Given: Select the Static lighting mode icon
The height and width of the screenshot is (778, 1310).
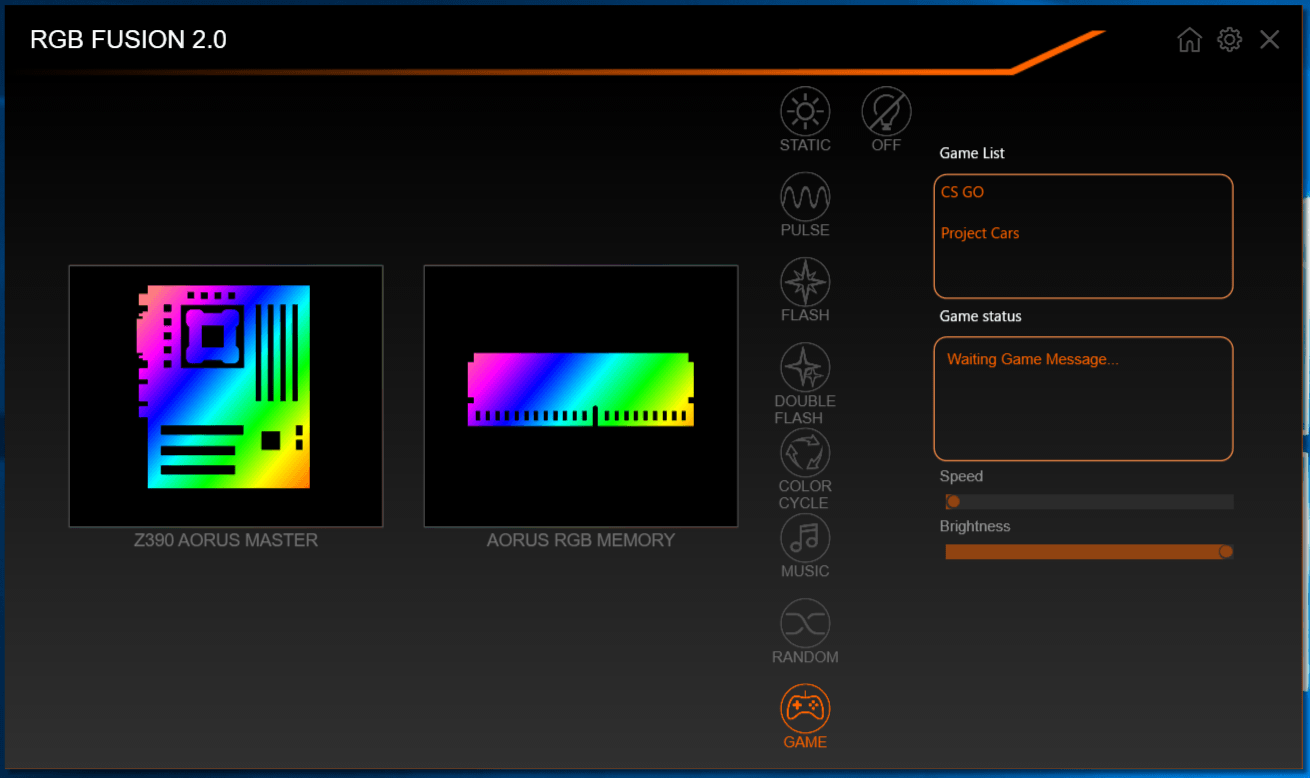Looking at the screenshot, I should 805,112.
